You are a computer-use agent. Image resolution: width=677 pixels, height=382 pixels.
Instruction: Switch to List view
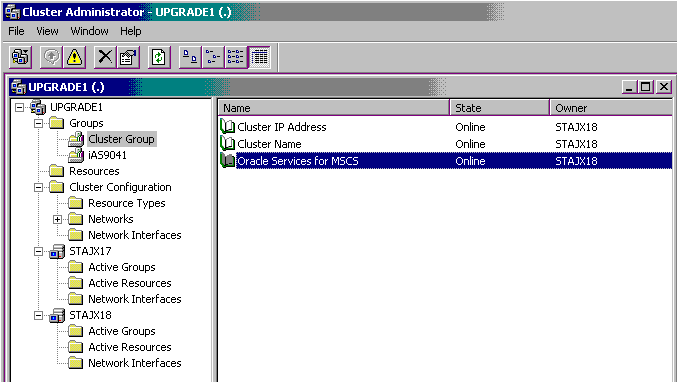coord(236,57)
